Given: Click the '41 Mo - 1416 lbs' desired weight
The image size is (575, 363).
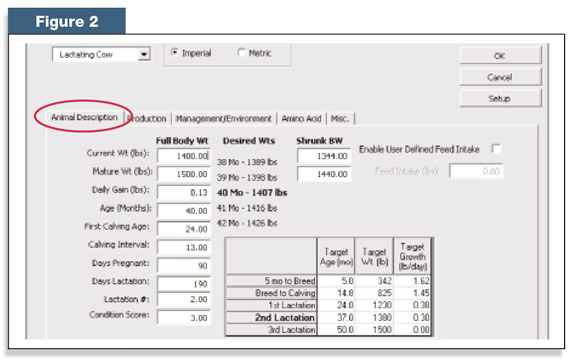Looking at the screenshot, I should point(247,208).
